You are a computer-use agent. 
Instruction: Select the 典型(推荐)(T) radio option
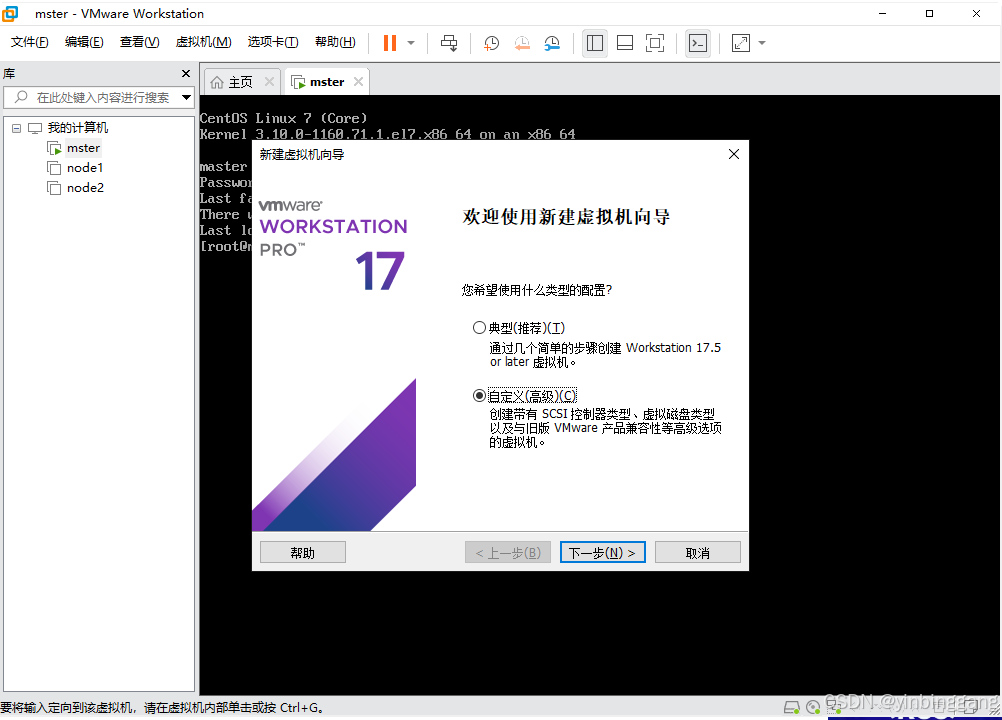[x=479, y=328]
